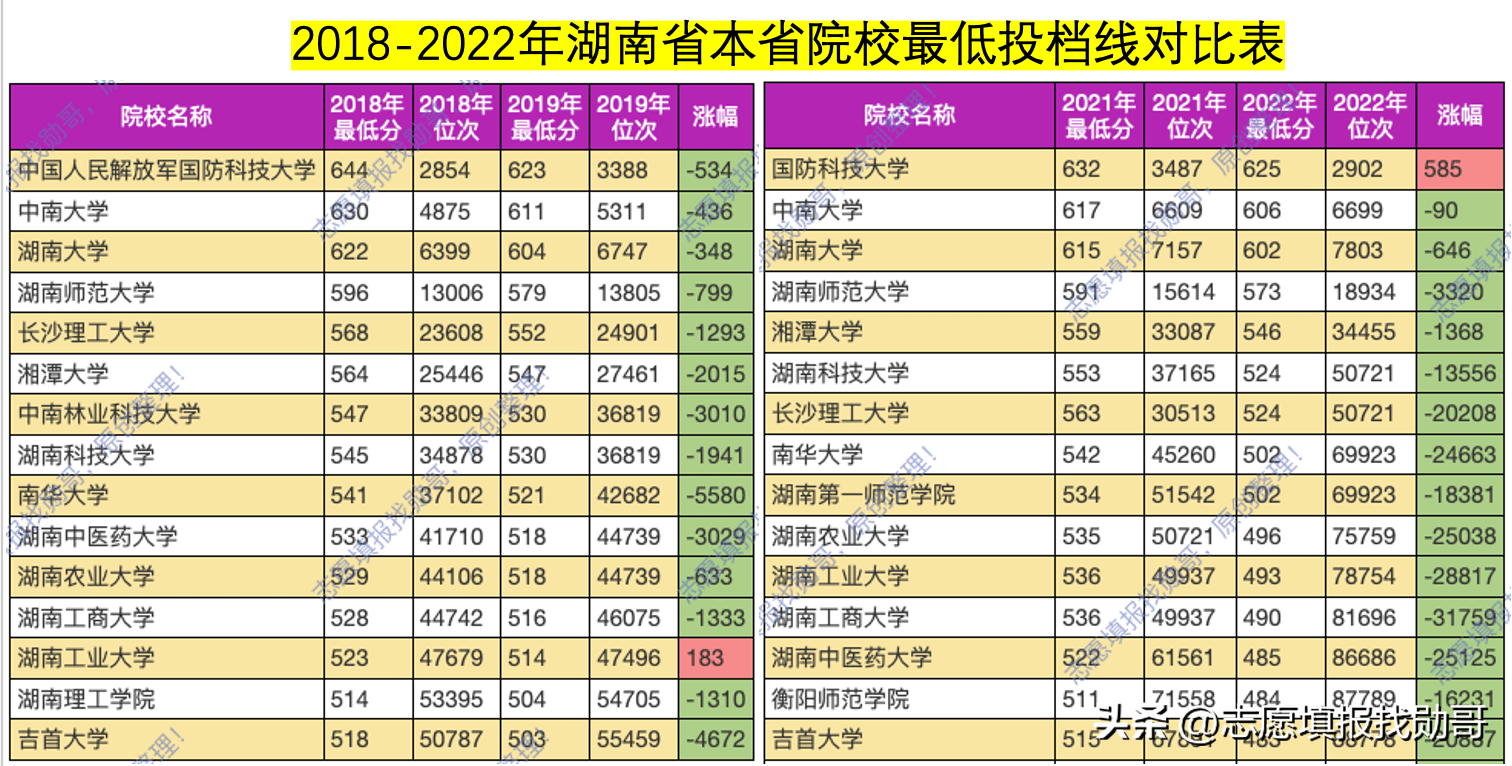Click the rank value 34455

tap(1364, 332)
